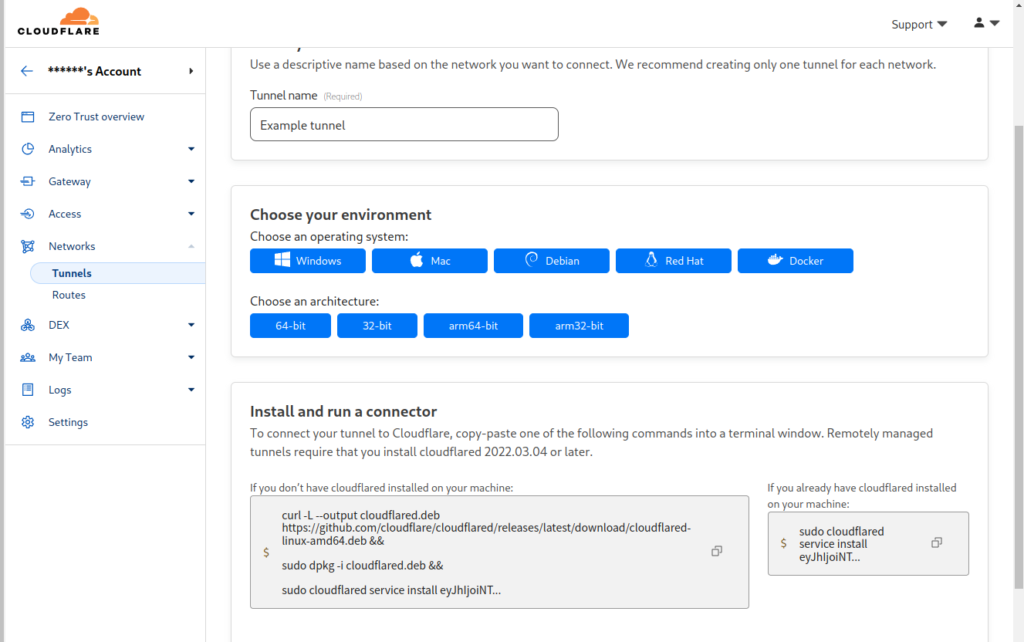
Task: Expand the account switcher arrow
Action: 191,71
